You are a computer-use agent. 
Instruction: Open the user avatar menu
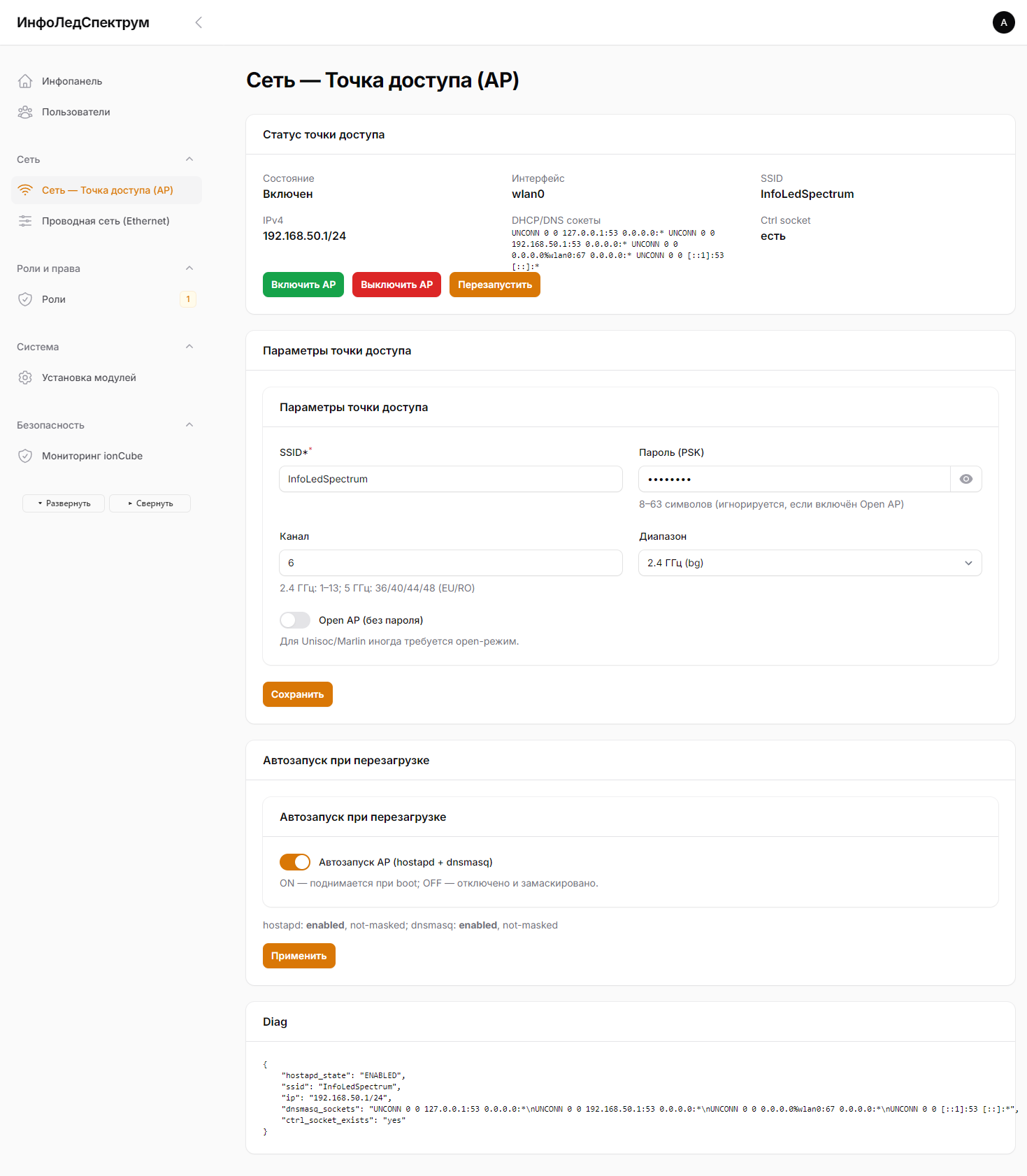[x=1003, y=22]
